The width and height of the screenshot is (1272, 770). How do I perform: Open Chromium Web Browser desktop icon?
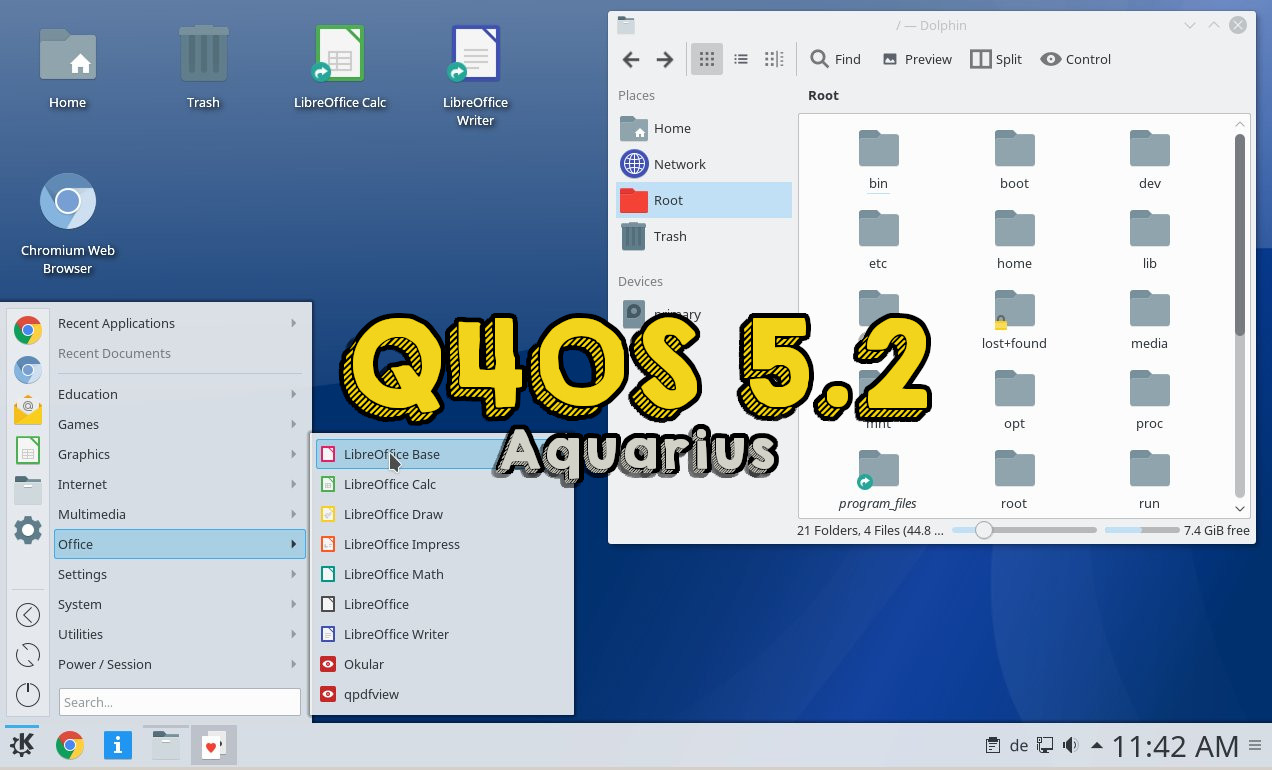(x=68, y=224)
